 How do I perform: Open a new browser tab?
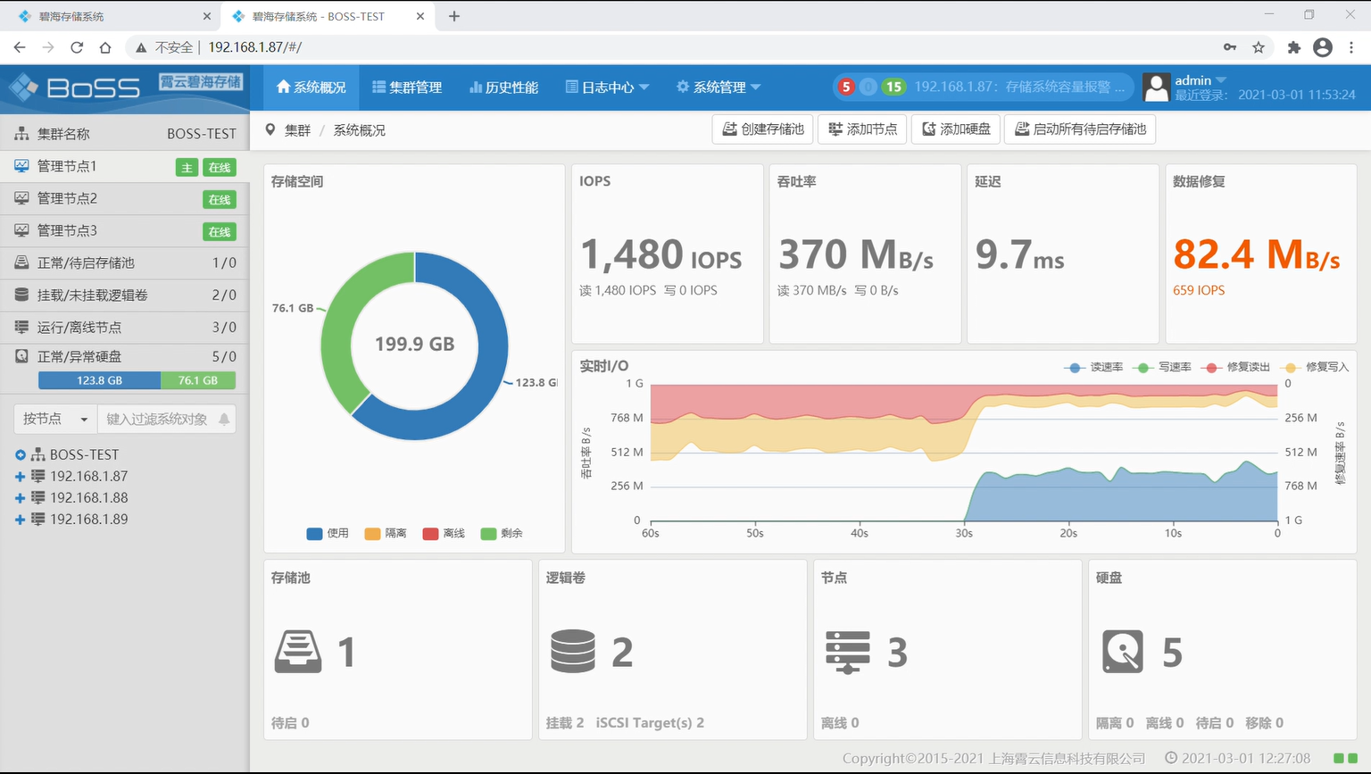454,16
